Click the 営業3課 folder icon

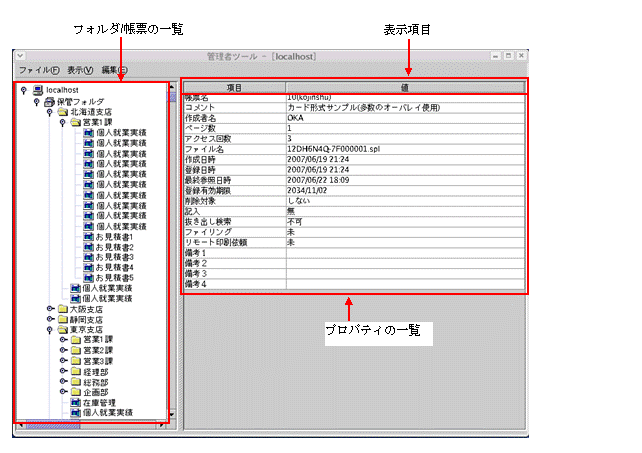click(x=76, y=361)
